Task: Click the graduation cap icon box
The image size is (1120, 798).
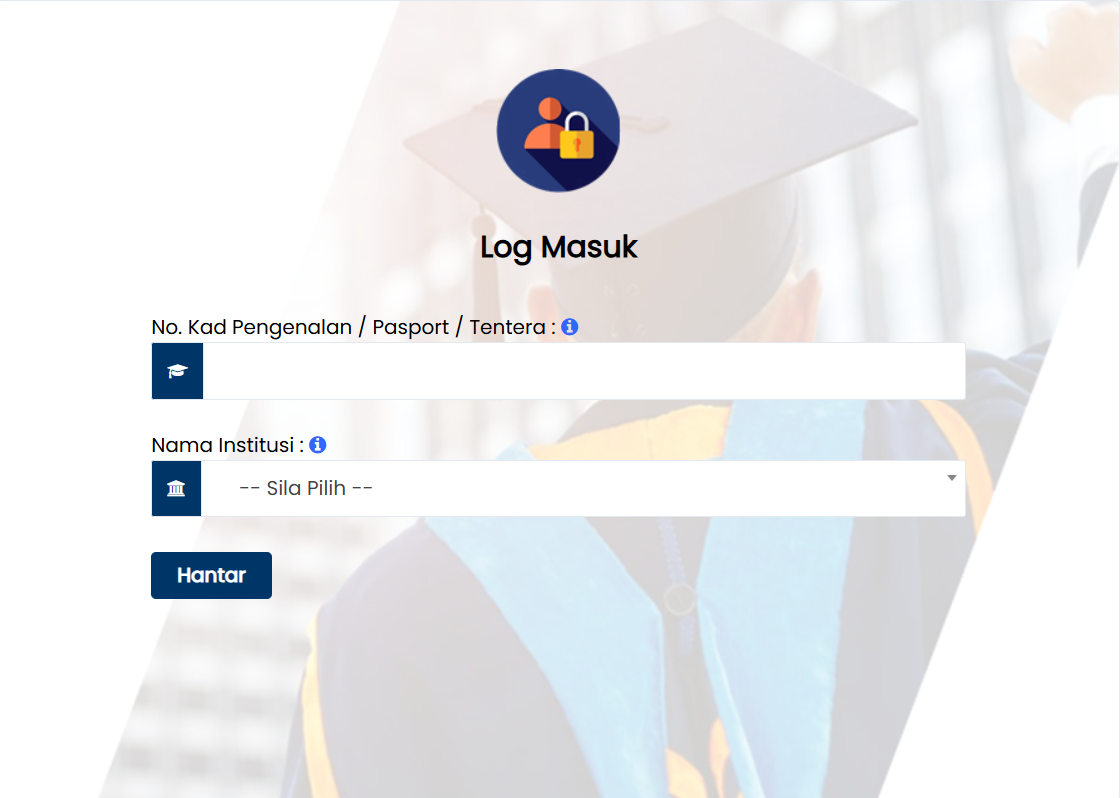Action: pos(177,371)
